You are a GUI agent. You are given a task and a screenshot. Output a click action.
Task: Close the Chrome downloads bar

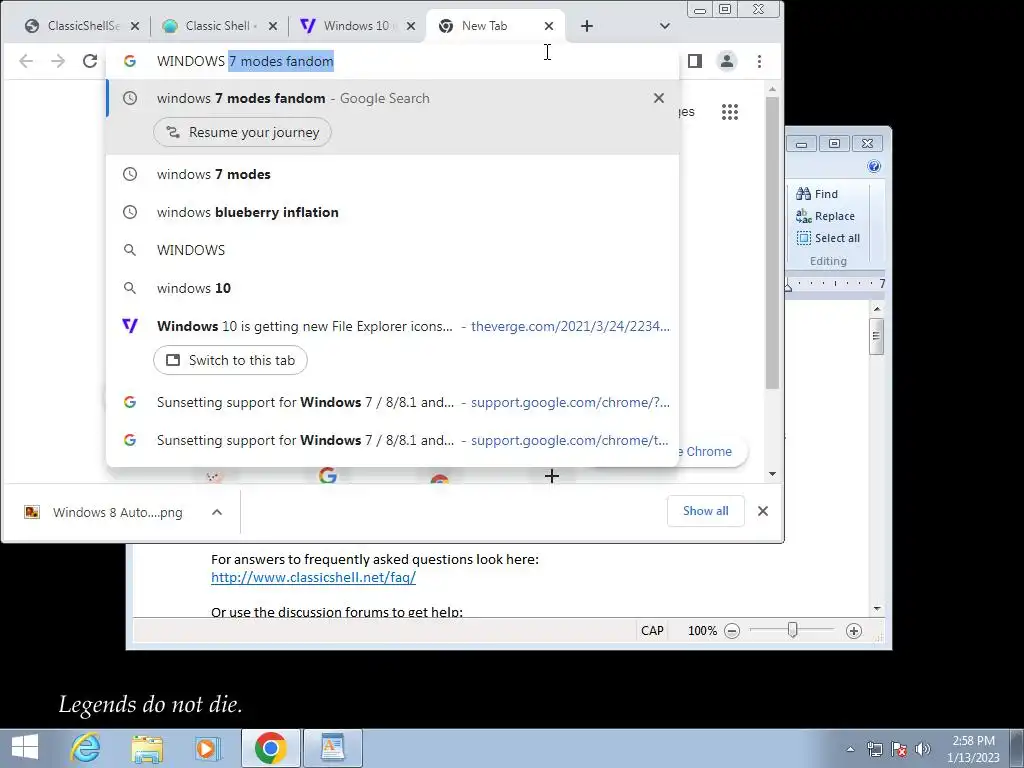tap(763, 511)
